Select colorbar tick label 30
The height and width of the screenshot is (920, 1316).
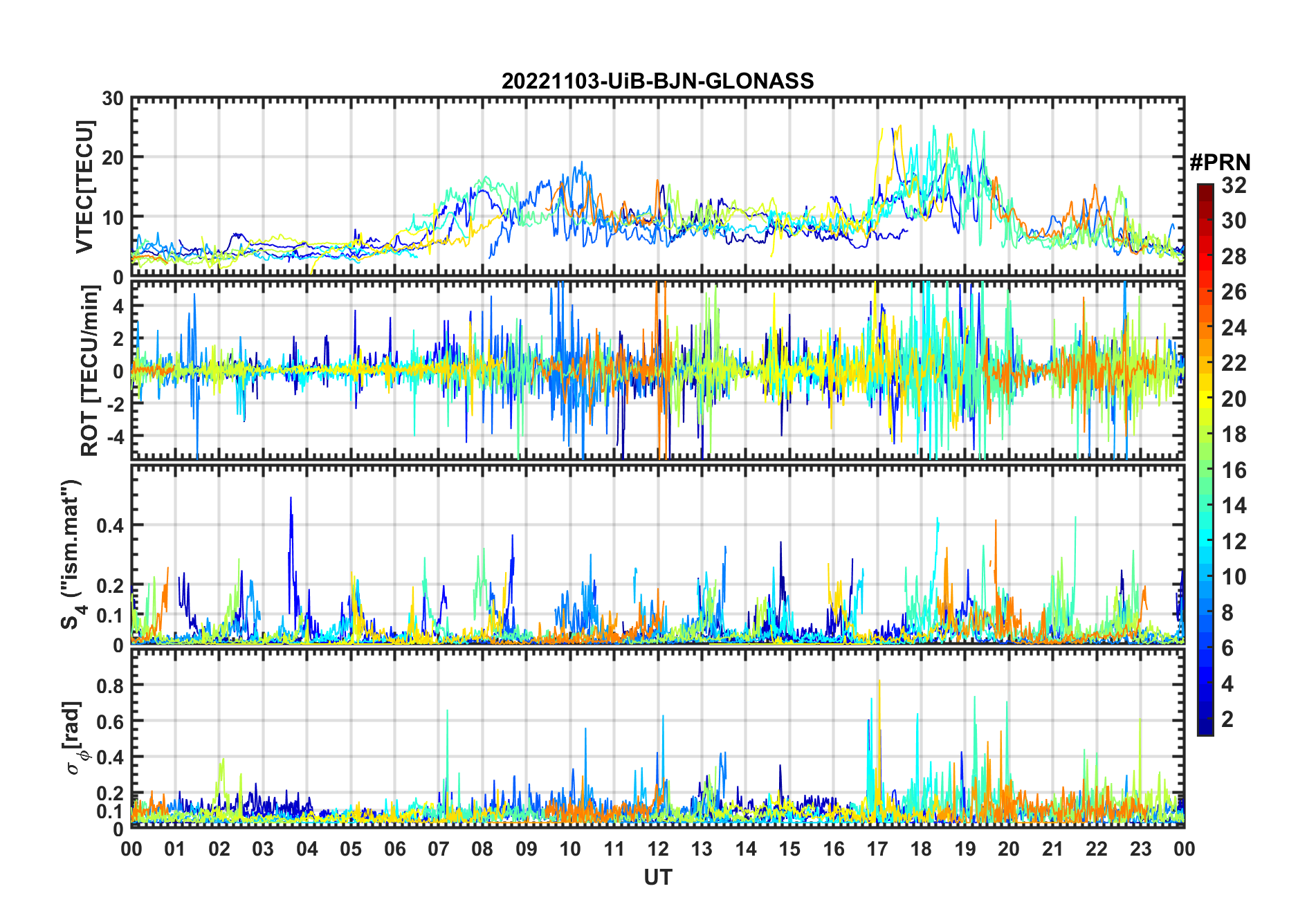(1234, 221)
